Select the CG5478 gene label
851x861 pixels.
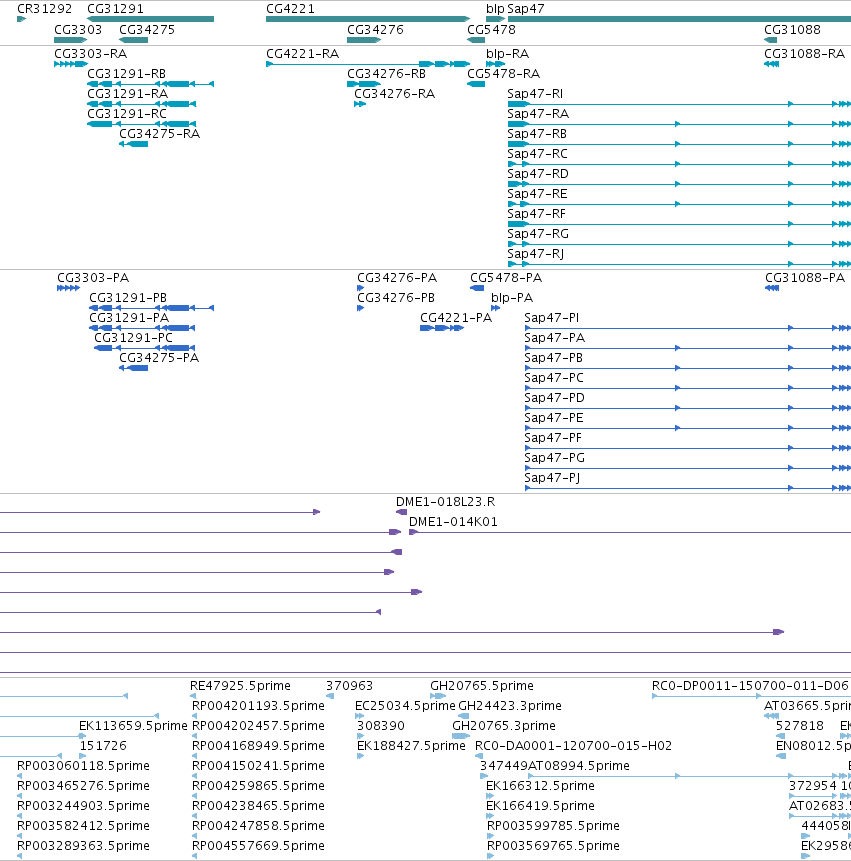click(x=491, y=30)
